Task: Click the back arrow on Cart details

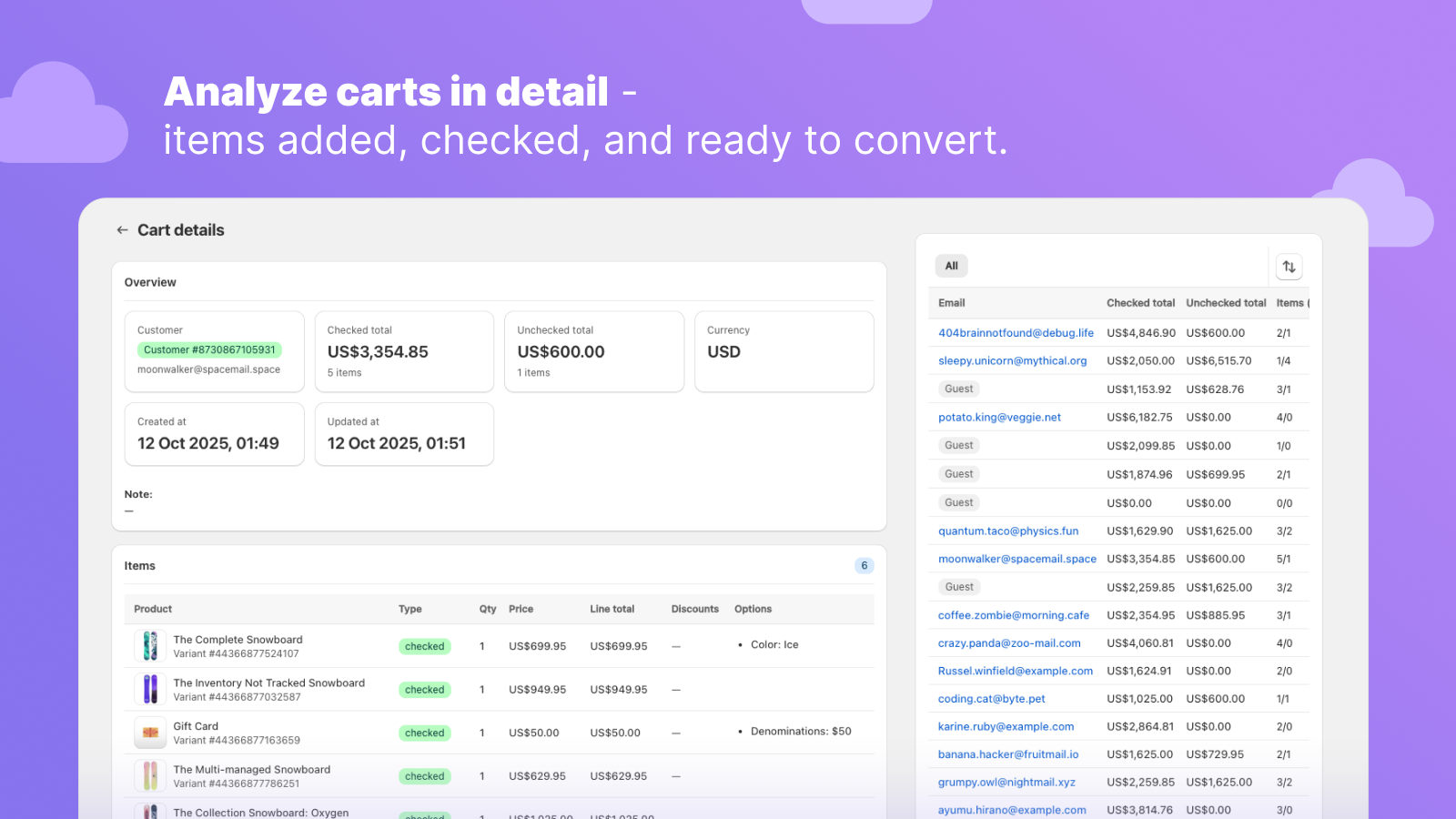Action: click(122, 229)
